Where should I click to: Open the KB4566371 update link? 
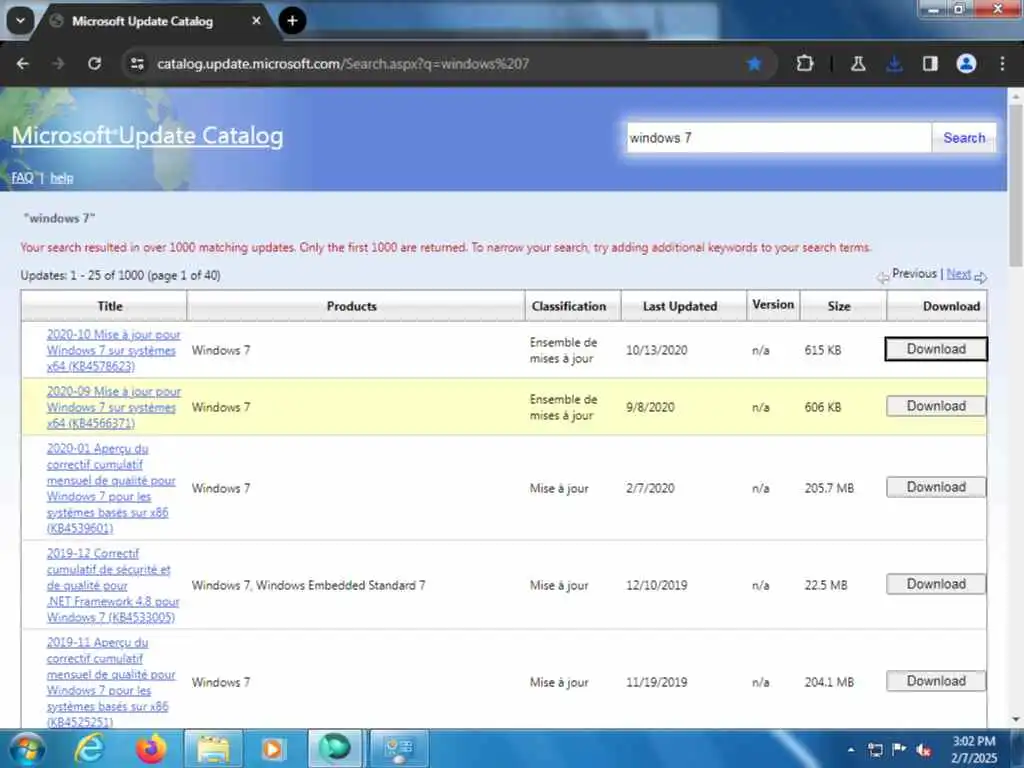[114, 407]
